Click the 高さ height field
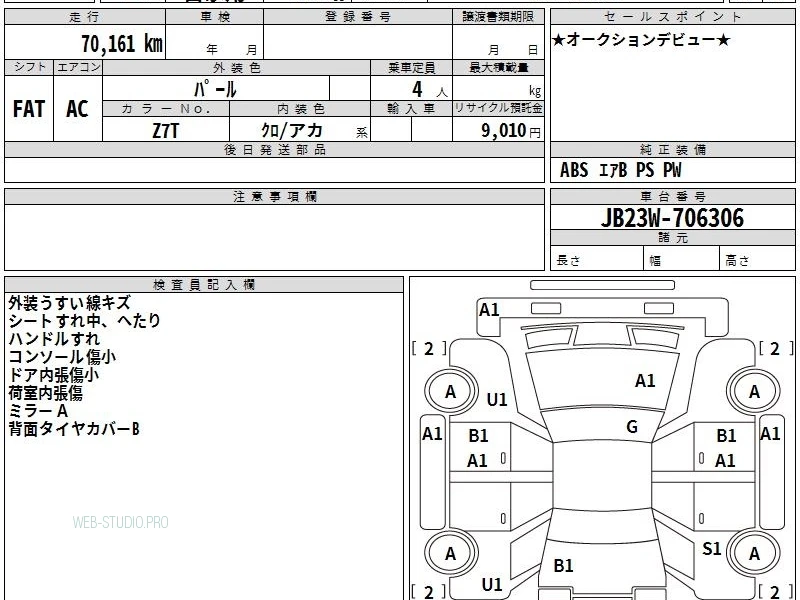The image size is (800, 600). coord(757,259)
